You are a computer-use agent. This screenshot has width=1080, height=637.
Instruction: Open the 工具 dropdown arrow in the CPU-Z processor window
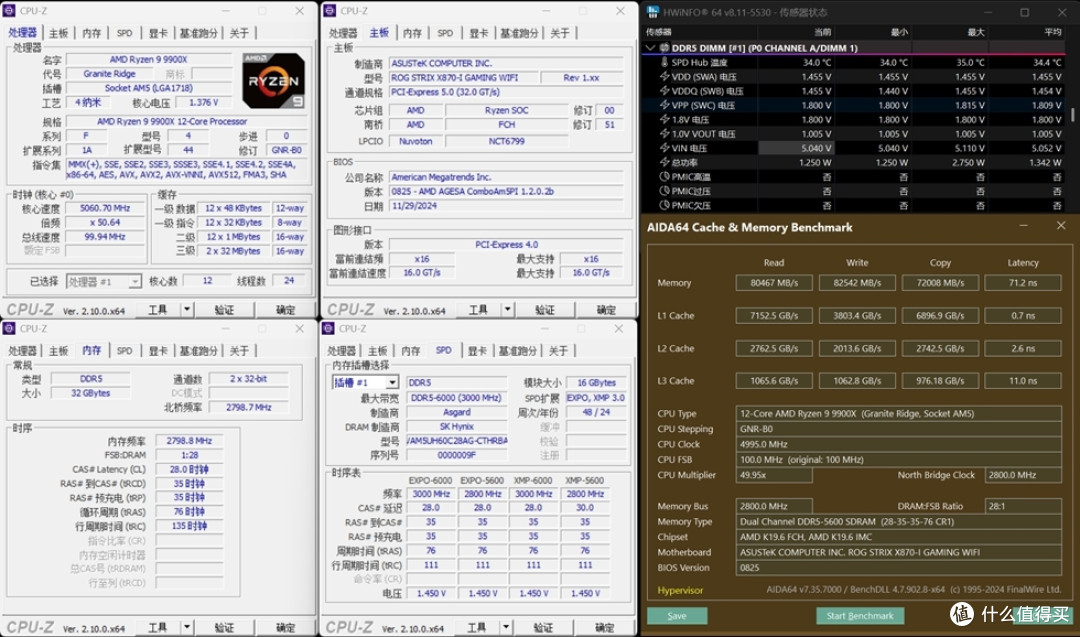[x=187, y=310]
